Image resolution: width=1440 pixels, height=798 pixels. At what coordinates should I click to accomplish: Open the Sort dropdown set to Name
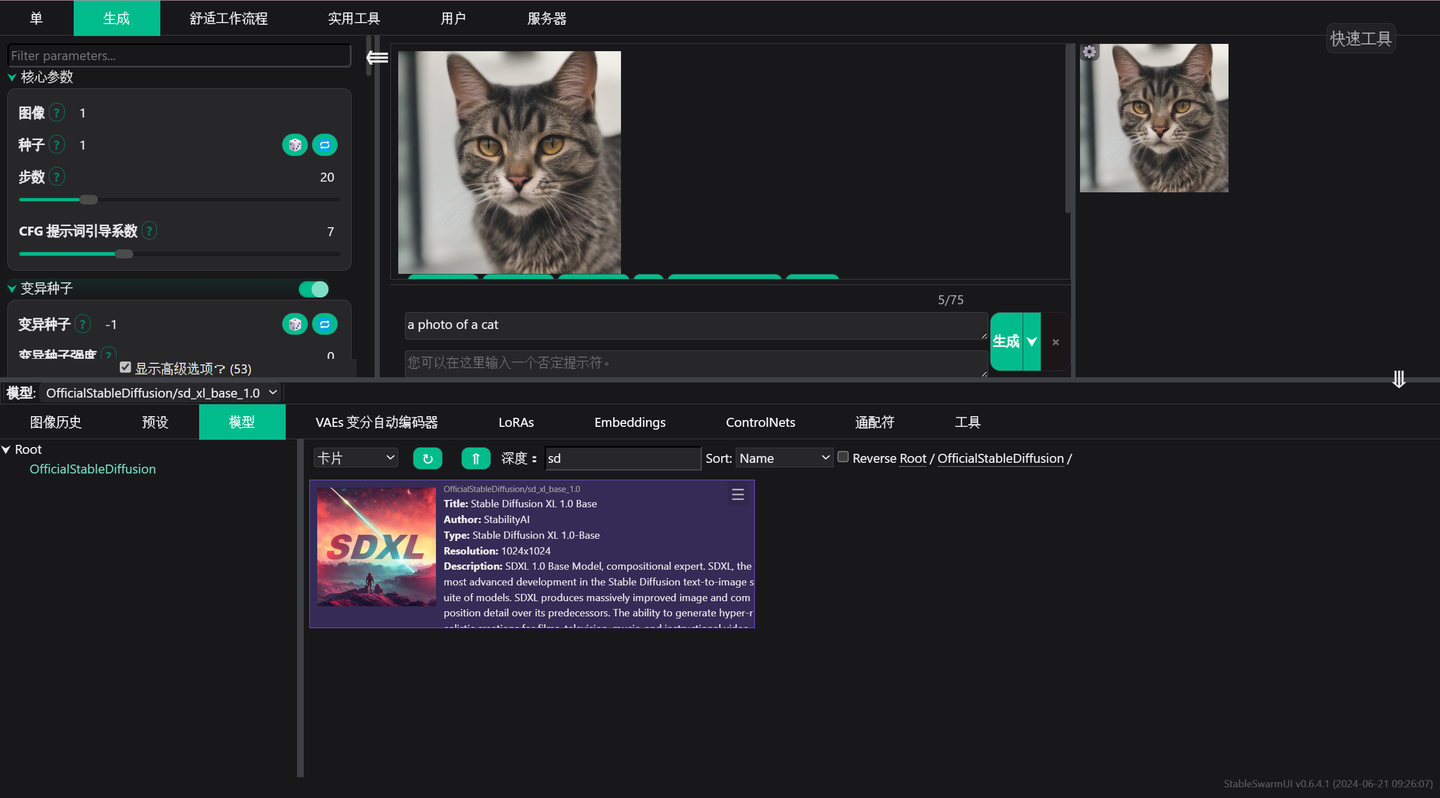tap(784, 458)
